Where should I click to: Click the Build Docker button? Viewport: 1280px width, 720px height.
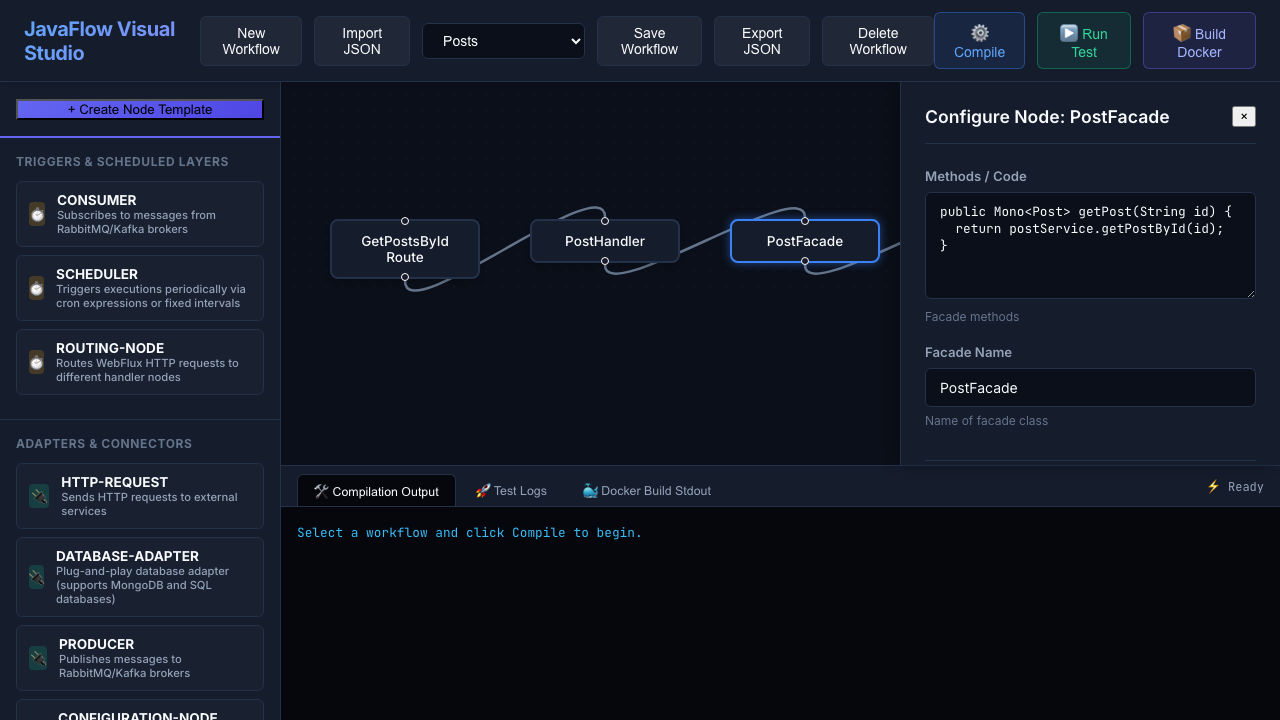[1199, 41]
